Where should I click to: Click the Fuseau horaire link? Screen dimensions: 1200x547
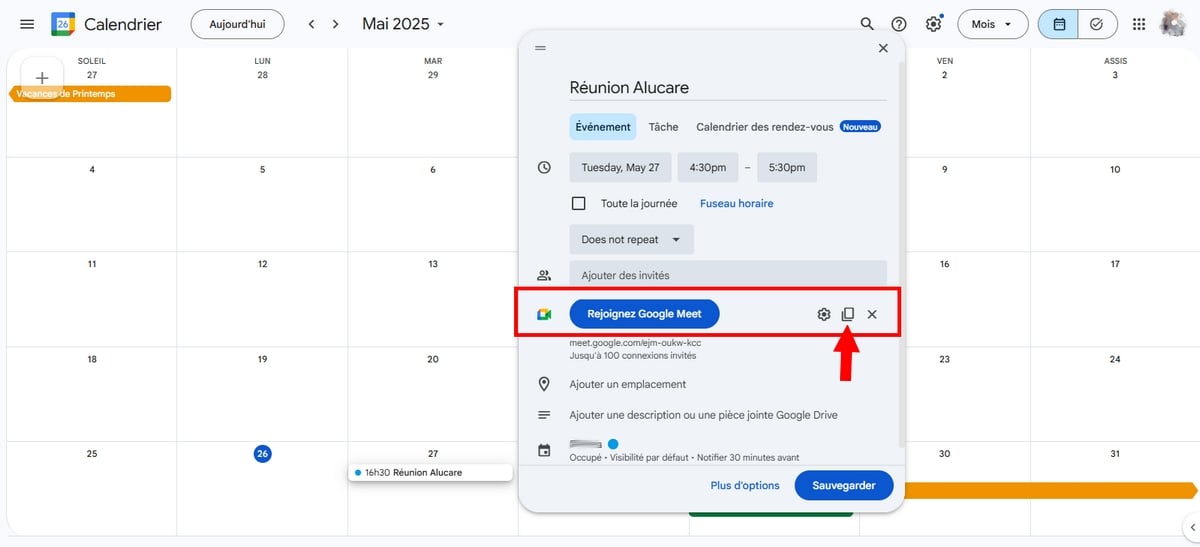tap(736, 203)
